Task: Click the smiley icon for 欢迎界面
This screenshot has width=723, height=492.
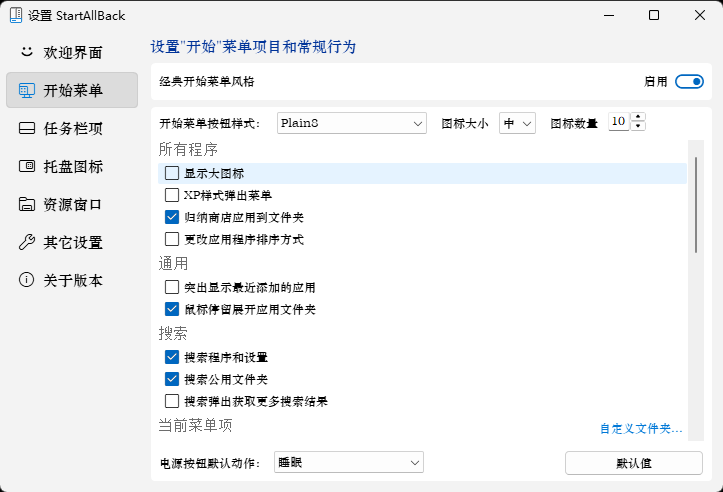Action: pyautogui.click(x=26, y=52)
